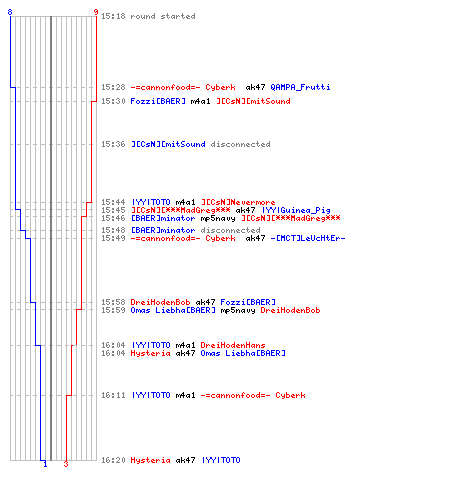
Task: Click [BAER]minator in the 15:46 mp5navy kill
Action: (x=163, y=218)
